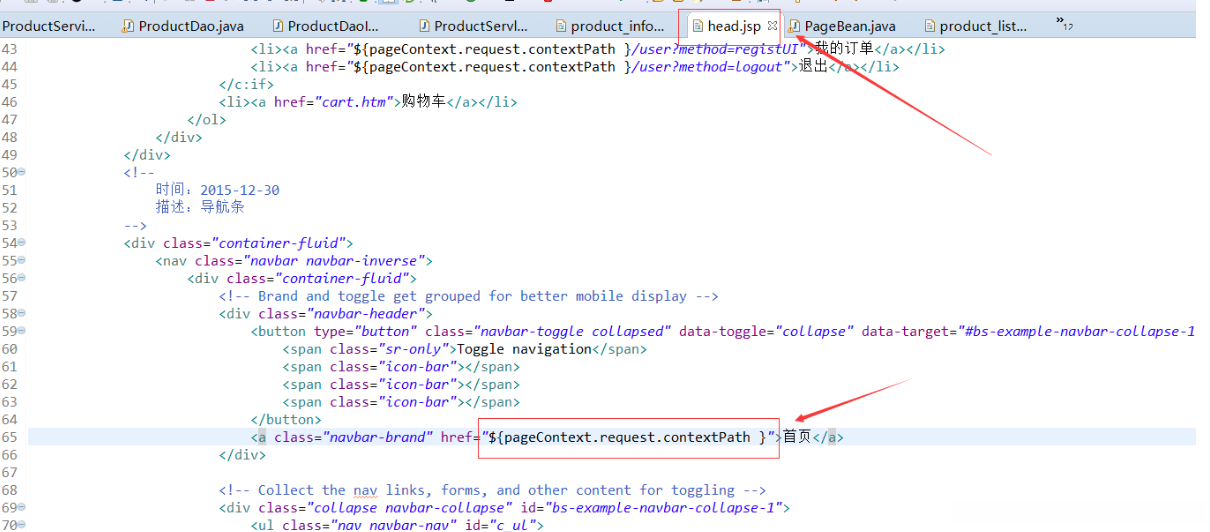Click the </button> closing tag on line 64
Screen dimensions: 1210x532
point(286,420)
